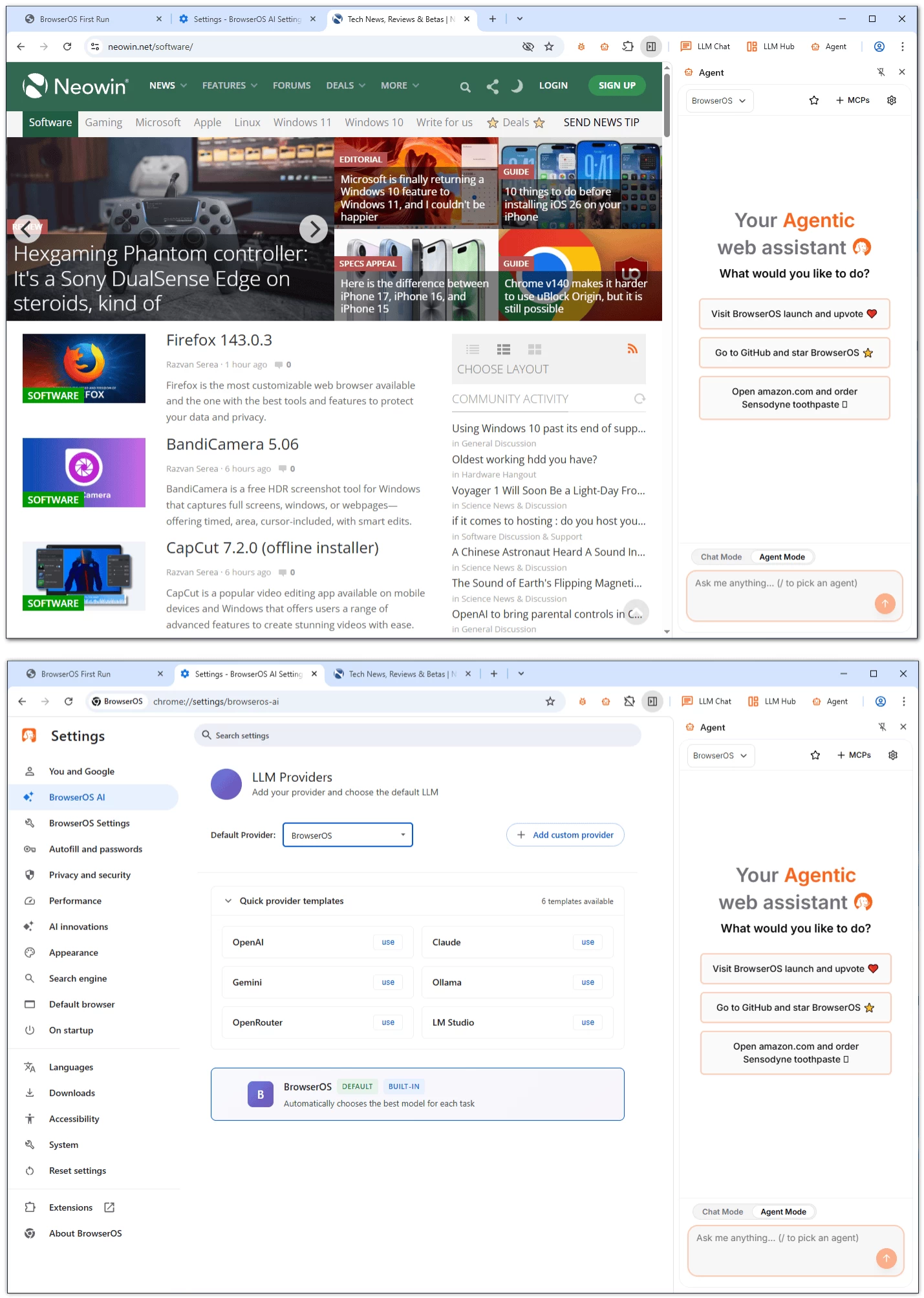Switch to Microsoft tab on Neowin
Viewport: 924px width, 1298px height.
tap(158, 123)
